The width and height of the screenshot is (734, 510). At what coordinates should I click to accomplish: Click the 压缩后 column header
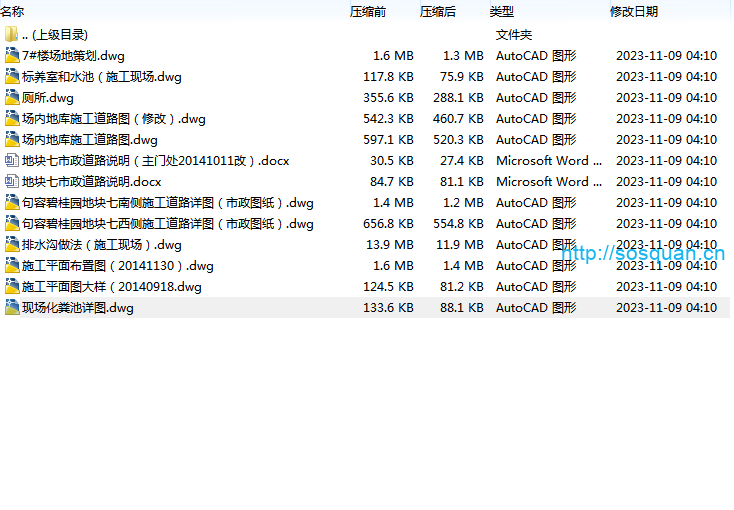(x=437, y=11)
